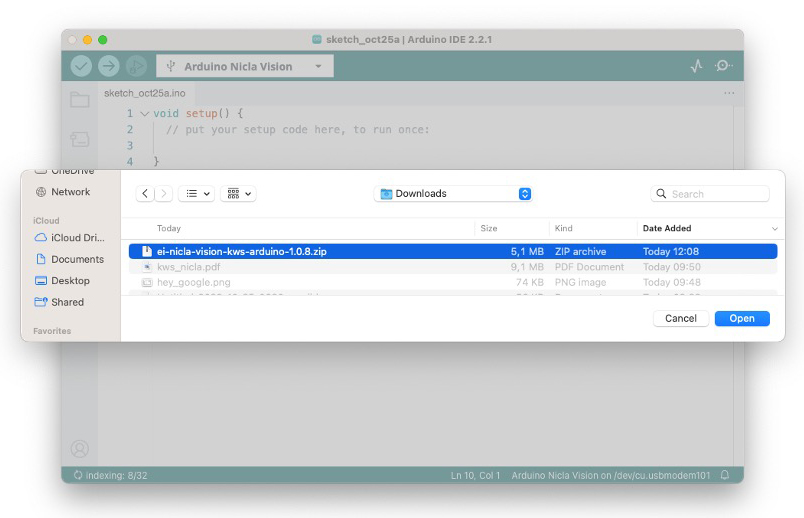The image size is (804, 518).
Task: Collapse the setup function fold arrow
Action: (x=145, y=114)
